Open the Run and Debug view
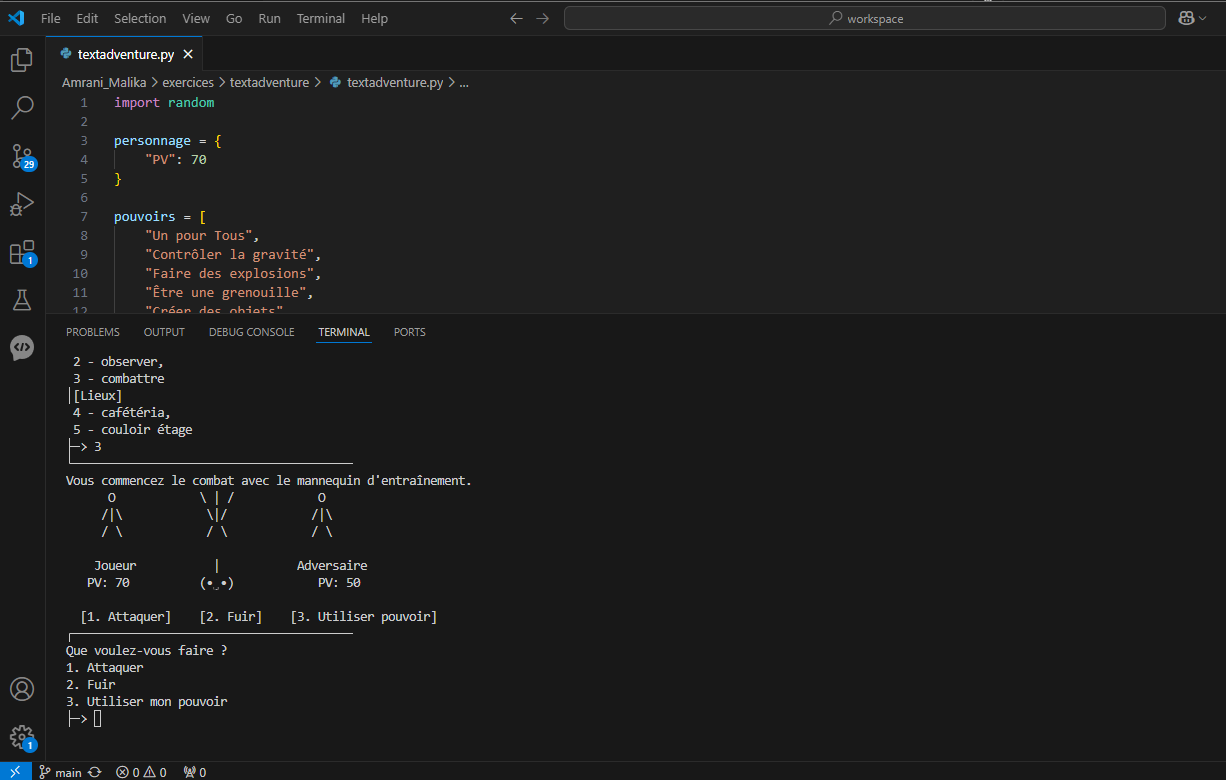The height and width of the screenshot is (780, 1226). pyautogui.click(x=22, y=204)
